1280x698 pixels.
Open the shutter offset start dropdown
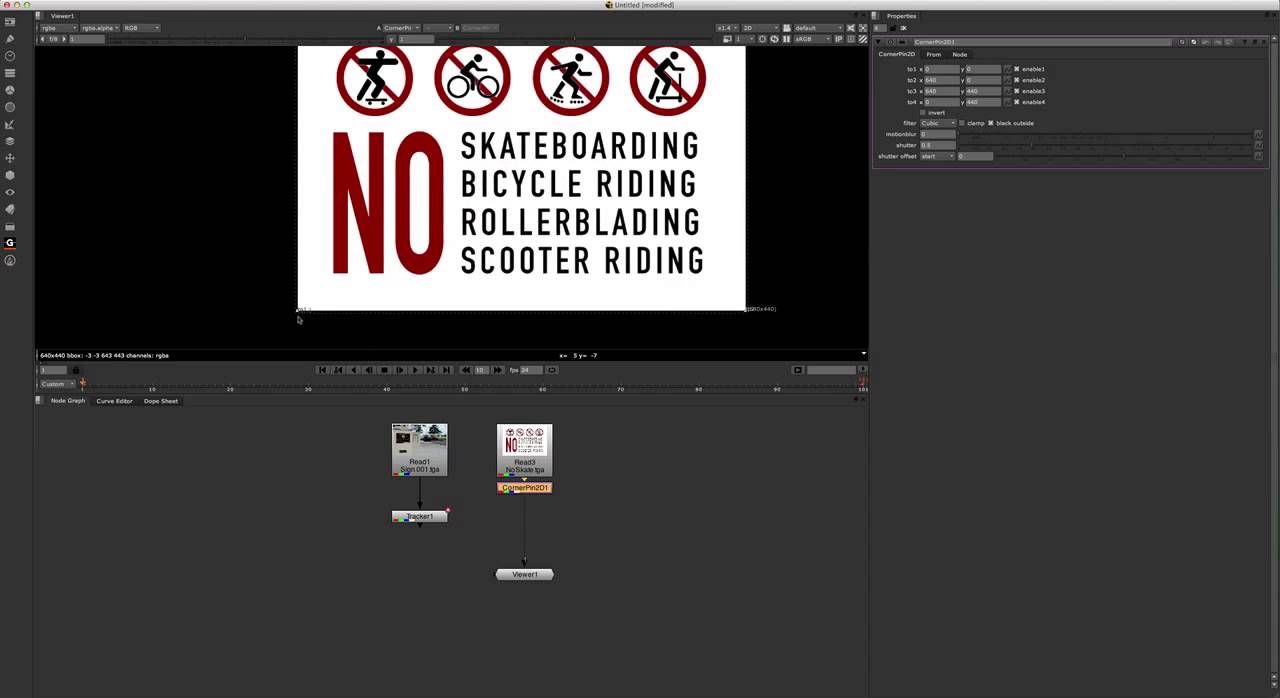(938, 156)
